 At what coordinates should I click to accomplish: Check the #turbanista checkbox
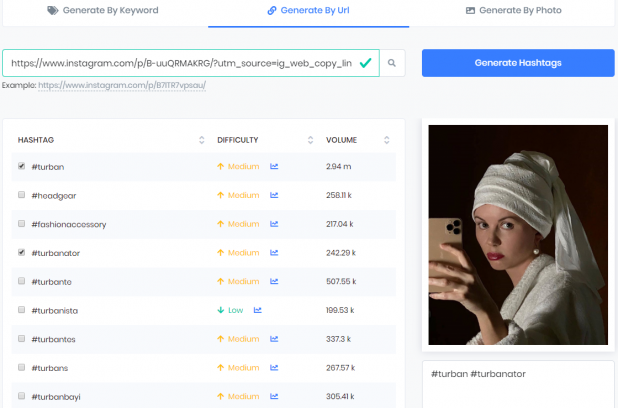pos(22,310)
